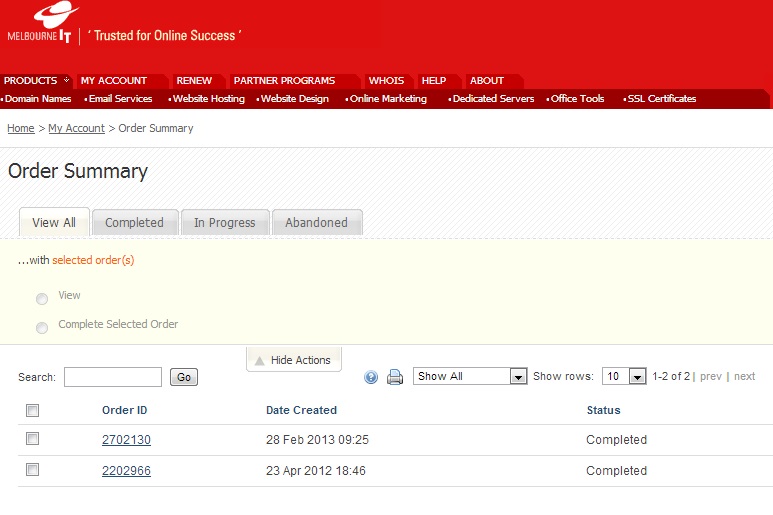
Task: Click the Hide Actions button
Action: [x=294, y=360]
